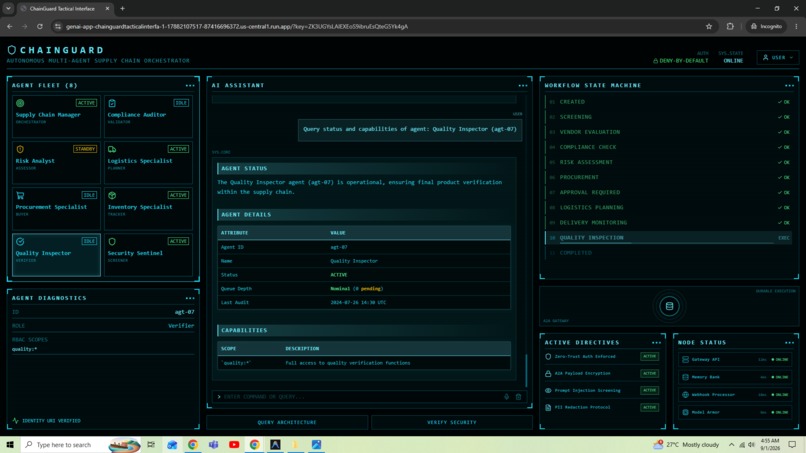
Task: Open Chrome's three-dot menu
Action: [x=796, y=26]
